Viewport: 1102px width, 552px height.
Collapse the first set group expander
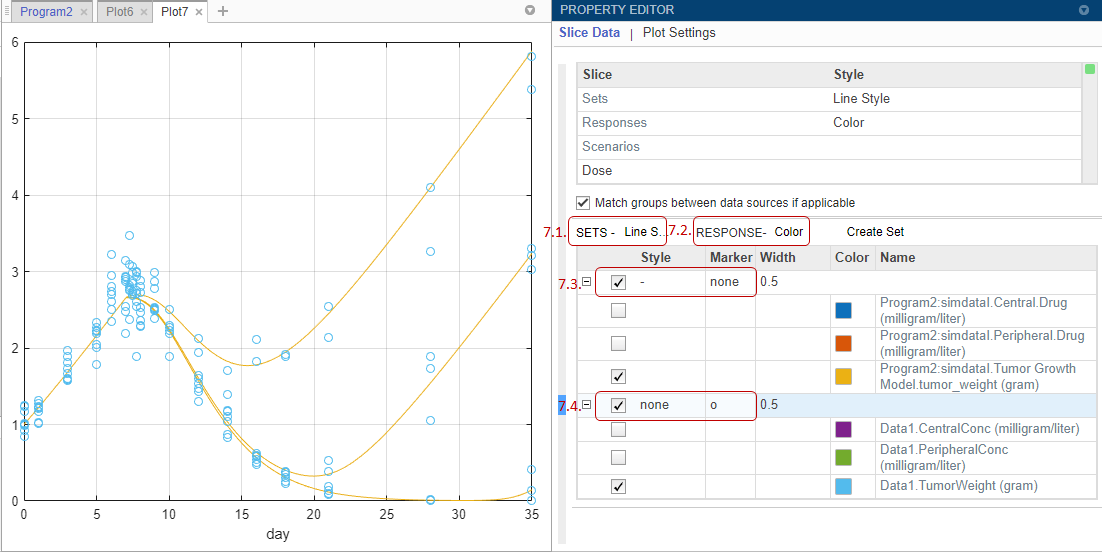click(587, 282)
